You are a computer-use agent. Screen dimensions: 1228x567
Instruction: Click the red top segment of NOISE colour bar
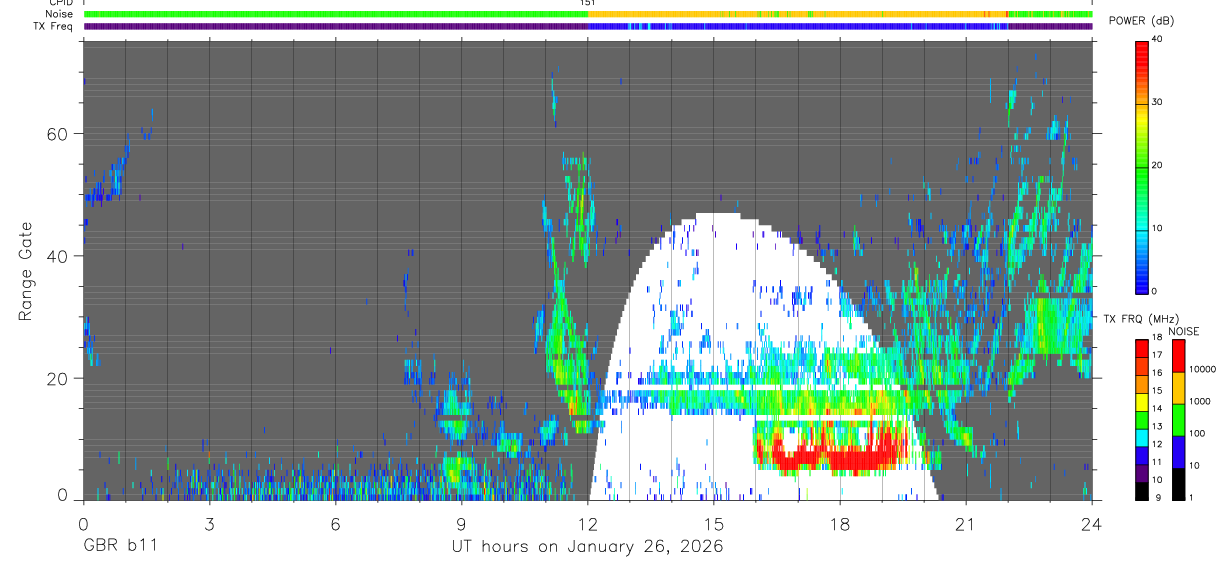click(x=1178, y=356)
